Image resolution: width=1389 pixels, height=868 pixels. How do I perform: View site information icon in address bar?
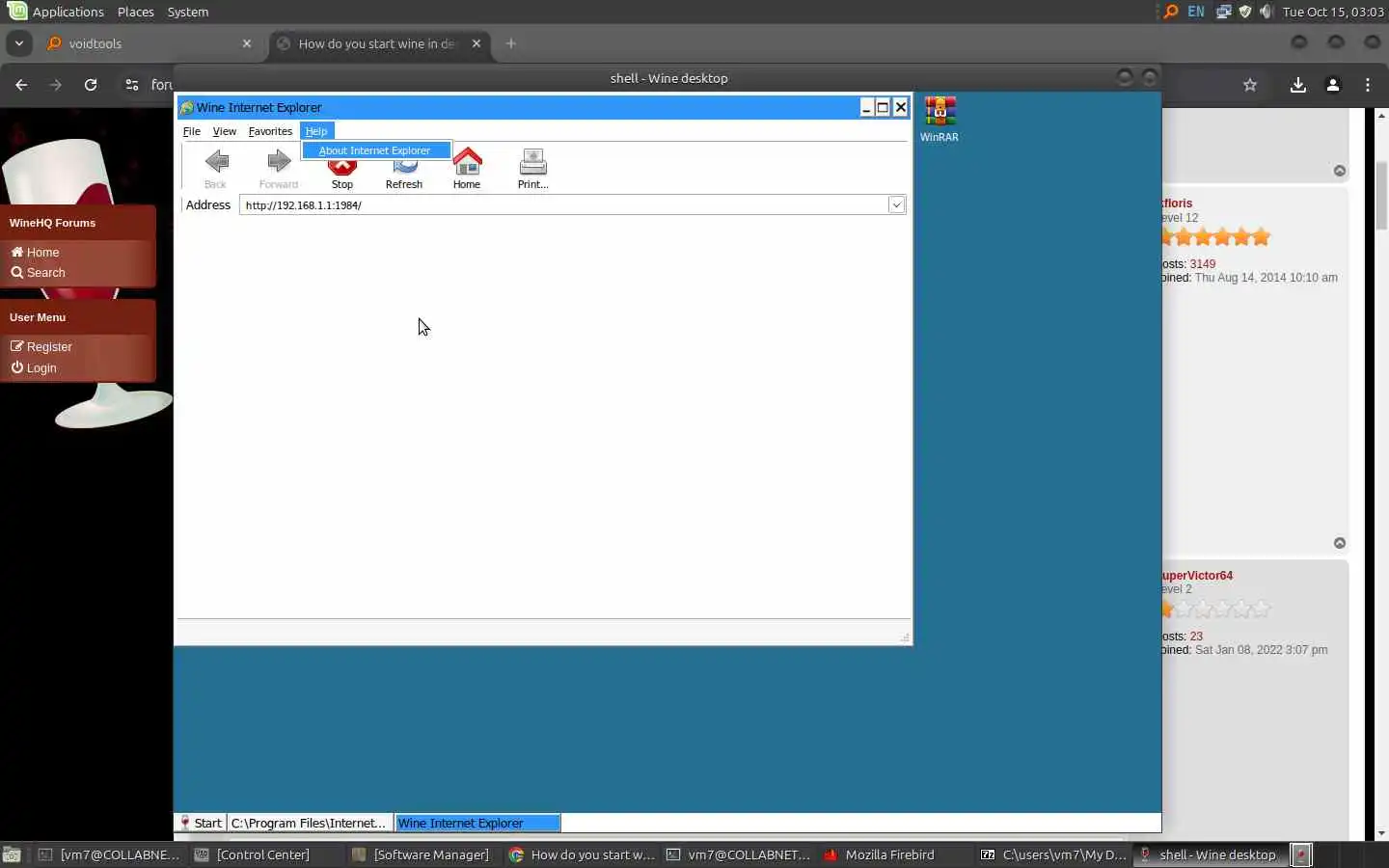132,85
